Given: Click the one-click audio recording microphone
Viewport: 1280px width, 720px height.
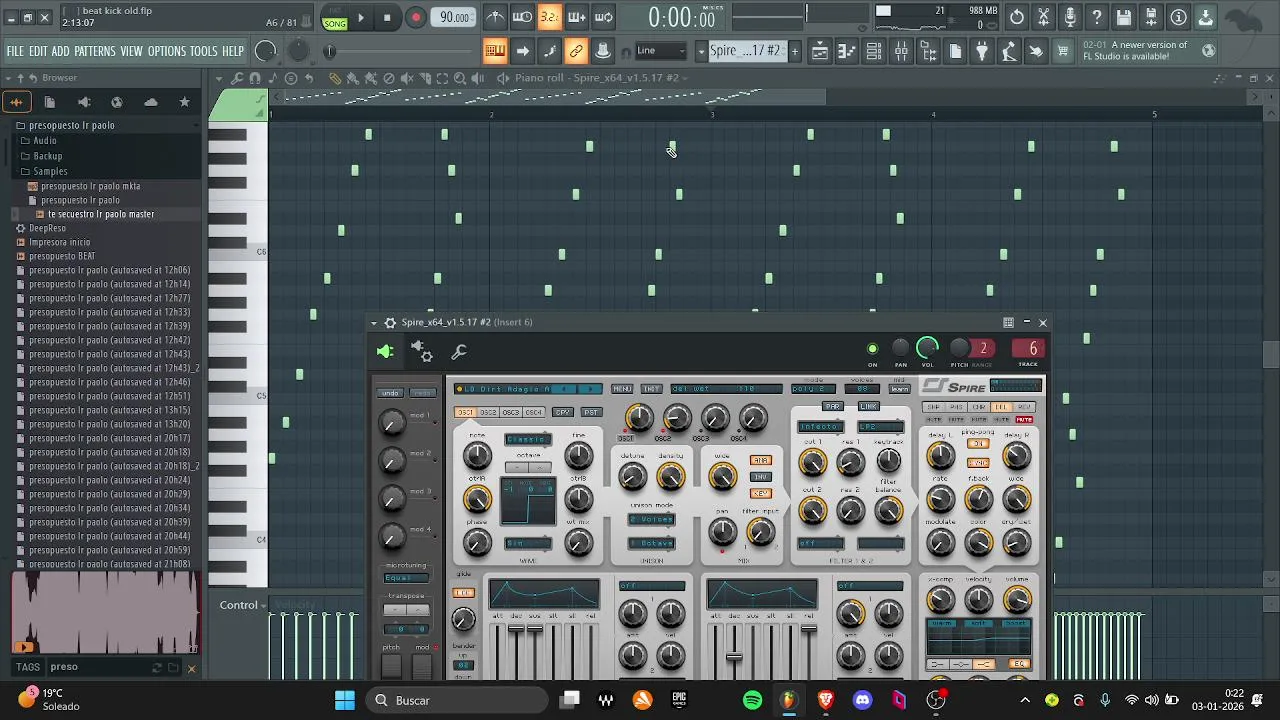Looking at the screenshot, I should click(1071, 17).
